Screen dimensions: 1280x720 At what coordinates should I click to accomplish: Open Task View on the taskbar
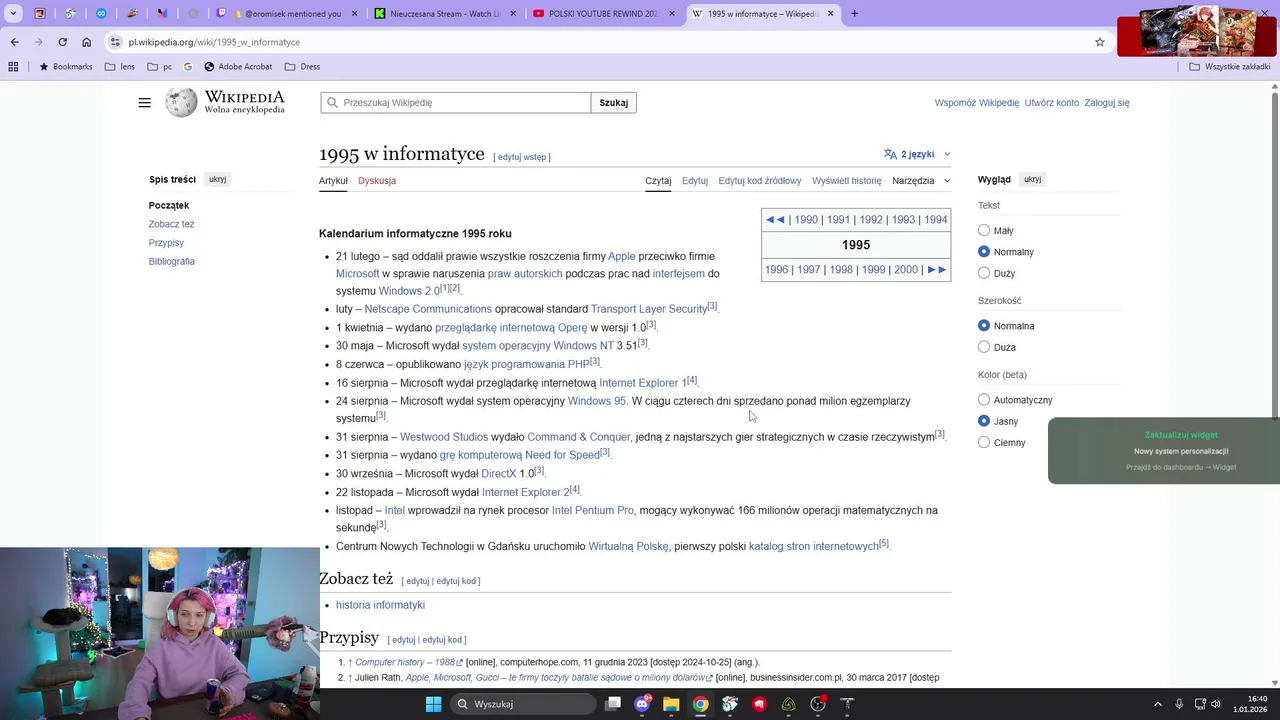coord(613,704)
